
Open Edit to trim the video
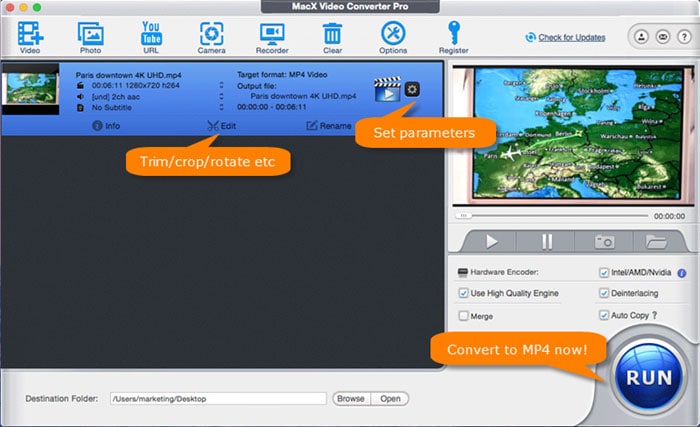click(222, 126)
